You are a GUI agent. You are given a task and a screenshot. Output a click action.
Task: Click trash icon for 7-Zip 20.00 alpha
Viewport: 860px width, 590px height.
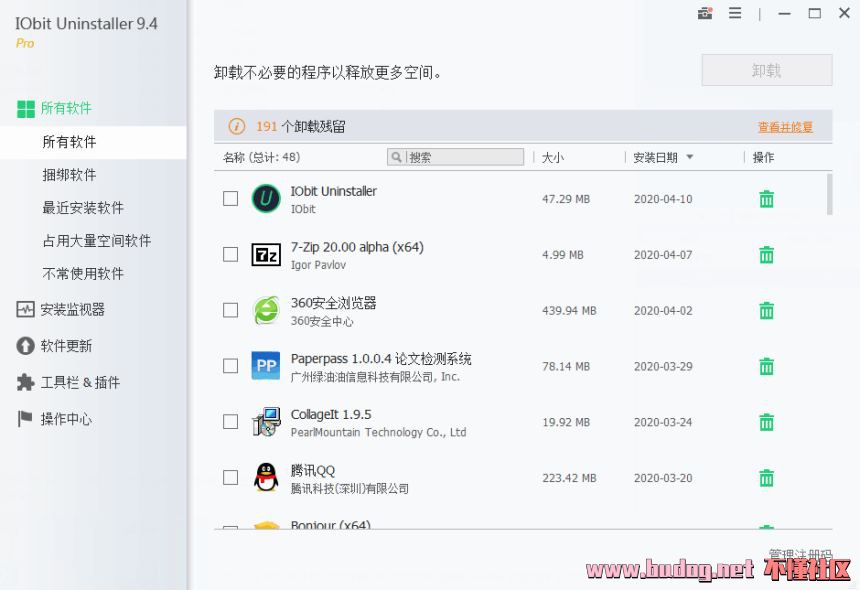point(766,254)
